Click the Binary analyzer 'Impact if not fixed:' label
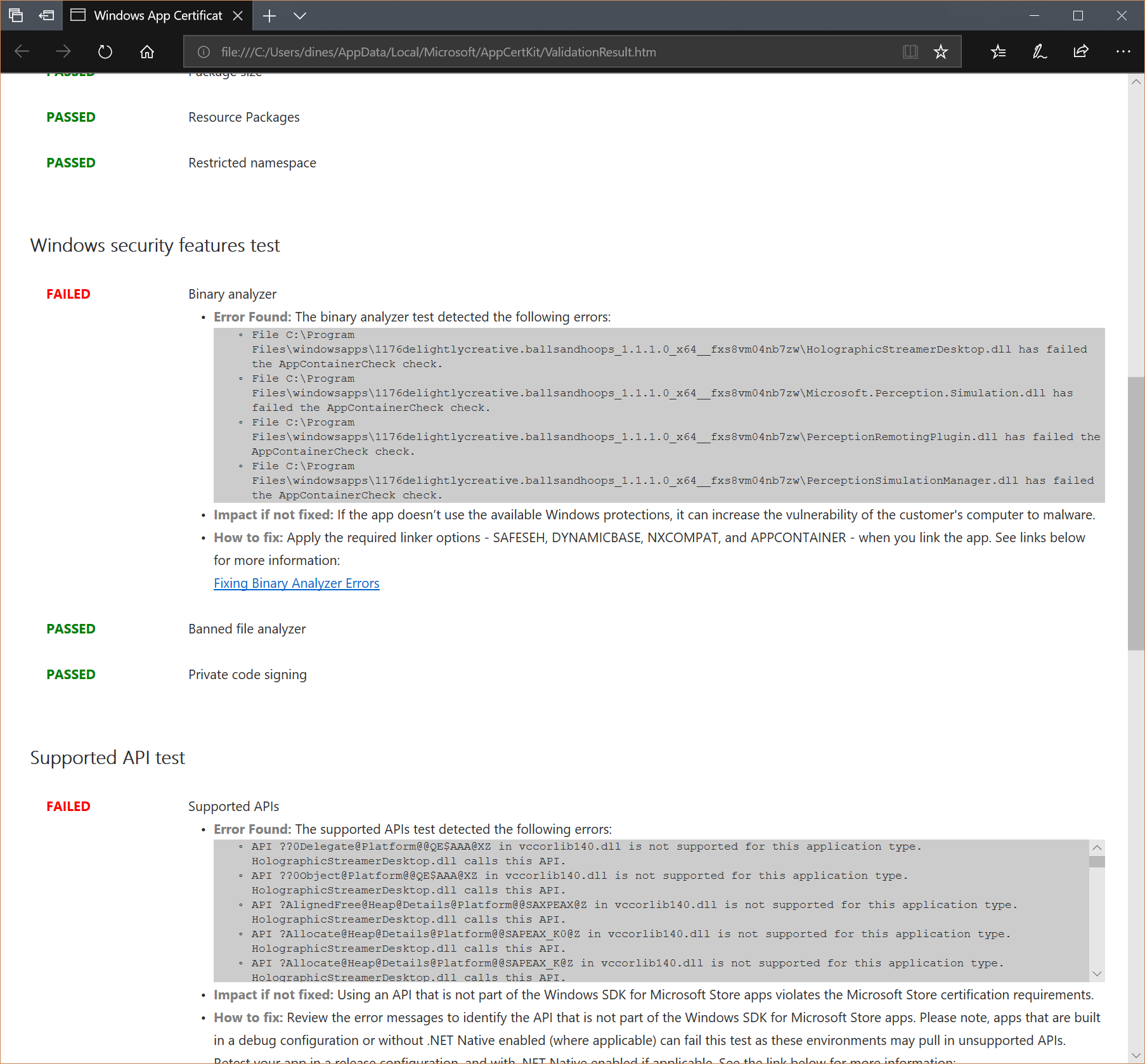 [x=273, y=515]
